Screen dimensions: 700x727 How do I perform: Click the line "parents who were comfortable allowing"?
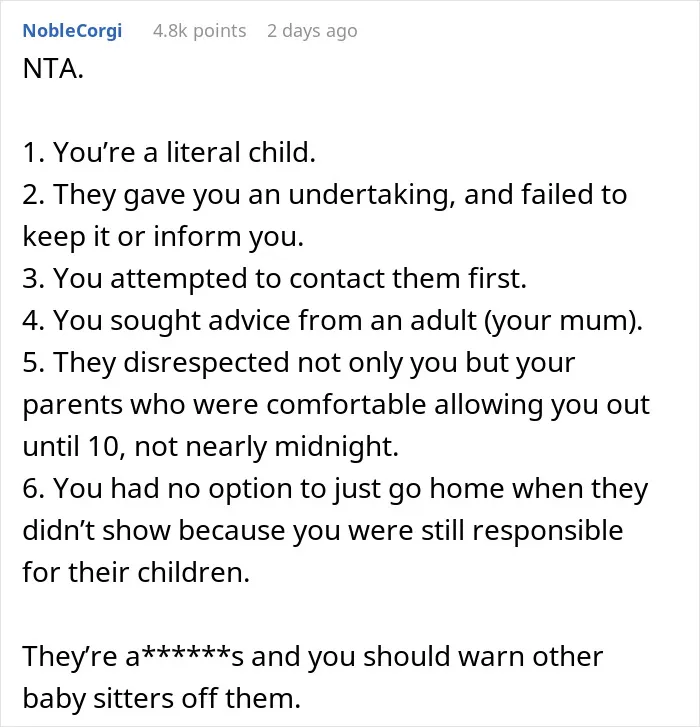336,404
